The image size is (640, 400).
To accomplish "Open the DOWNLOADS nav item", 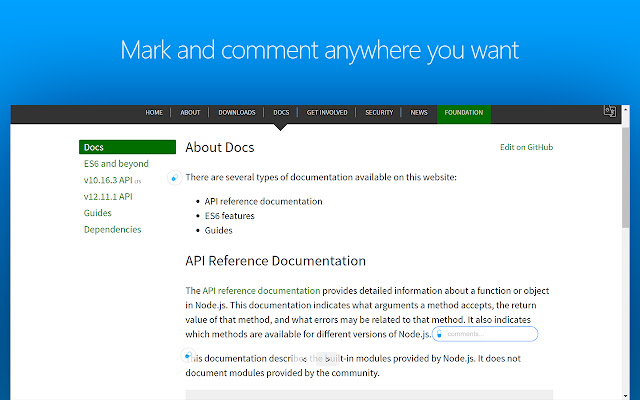I will pos(237,113).
